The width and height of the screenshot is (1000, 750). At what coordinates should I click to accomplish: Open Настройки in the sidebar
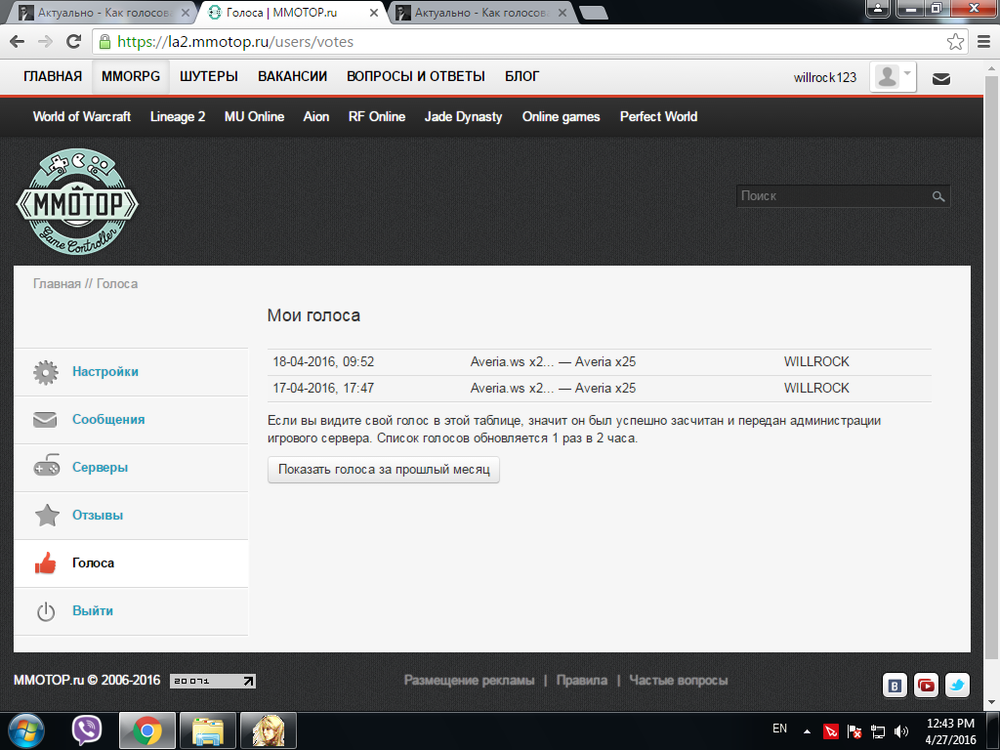click(105, 372)
